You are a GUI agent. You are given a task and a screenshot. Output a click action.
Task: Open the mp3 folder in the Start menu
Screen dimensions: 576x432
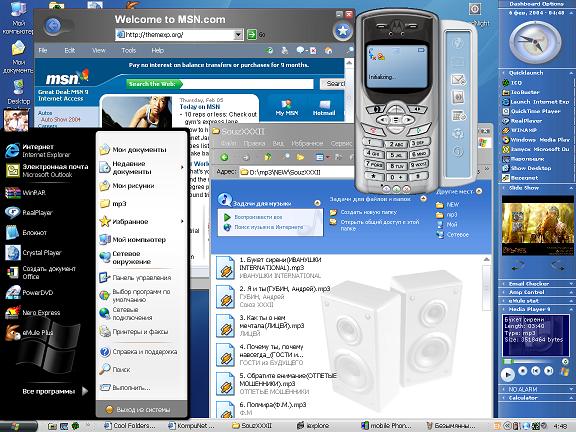(x=113, y=204)
